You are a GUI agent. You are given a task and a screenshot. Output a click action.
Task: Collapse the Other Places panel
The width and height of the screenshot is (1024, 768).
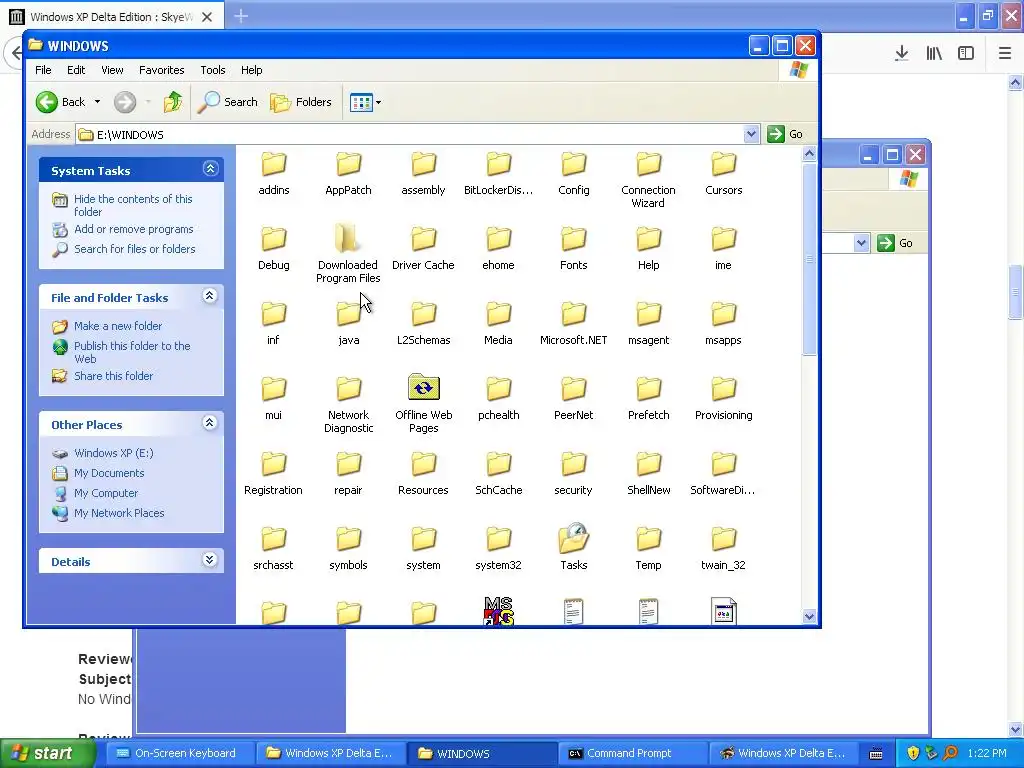pyautogui.click(x=210, y=423)
